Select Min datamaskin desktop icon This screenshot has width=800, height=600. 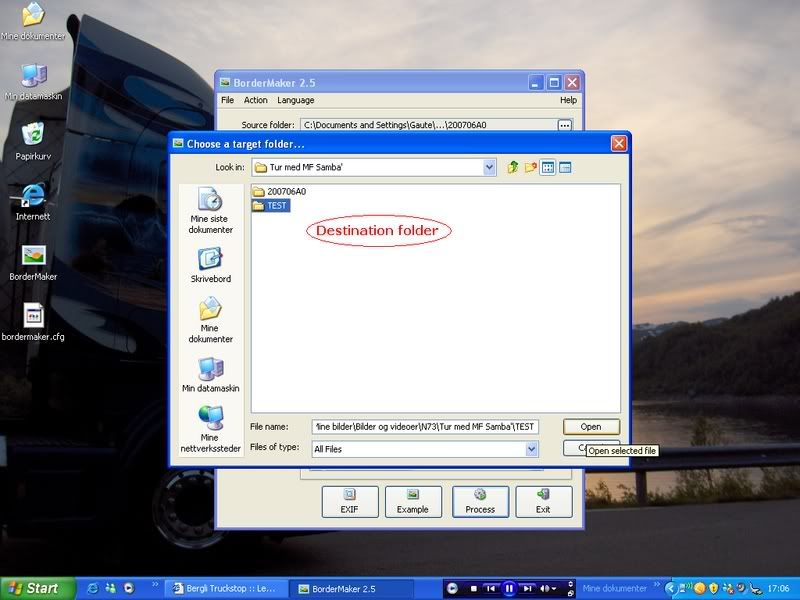pyautogui.click(x=34, y=82)
